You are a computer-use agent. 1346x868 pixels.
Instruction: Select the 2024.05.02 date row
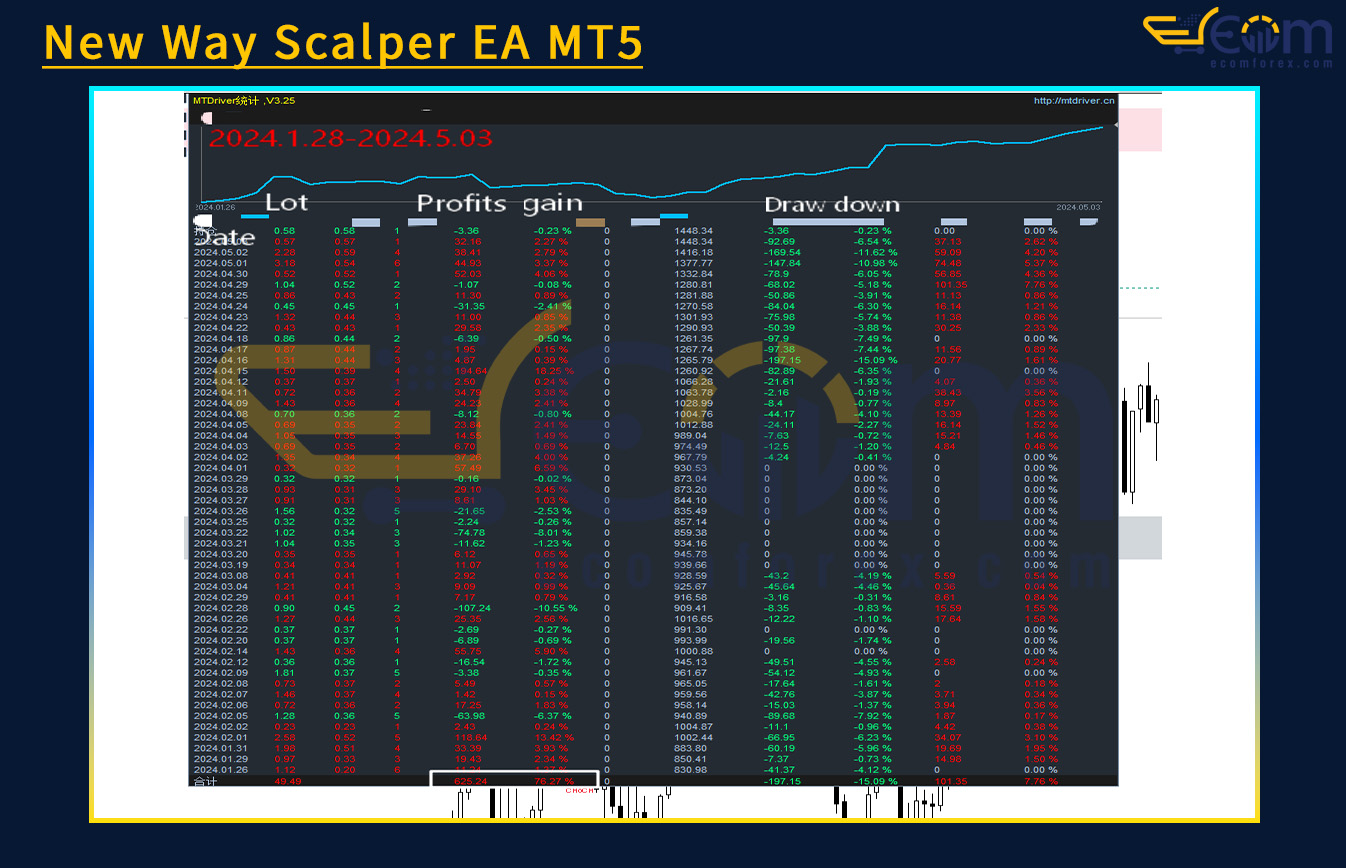tap(655, 252)
